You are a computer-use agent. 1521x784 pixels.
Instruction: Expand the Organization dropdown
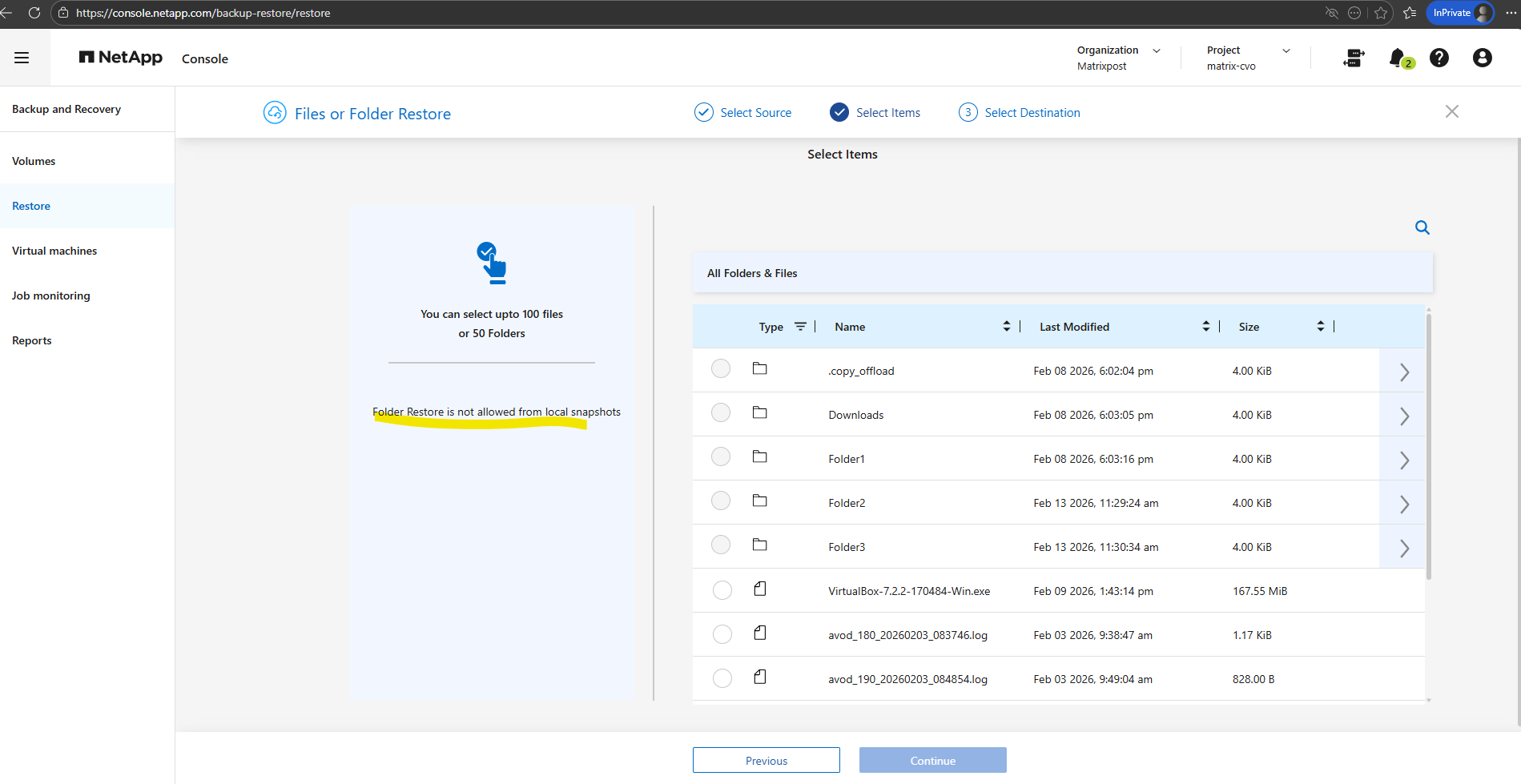click(1156, 50)
